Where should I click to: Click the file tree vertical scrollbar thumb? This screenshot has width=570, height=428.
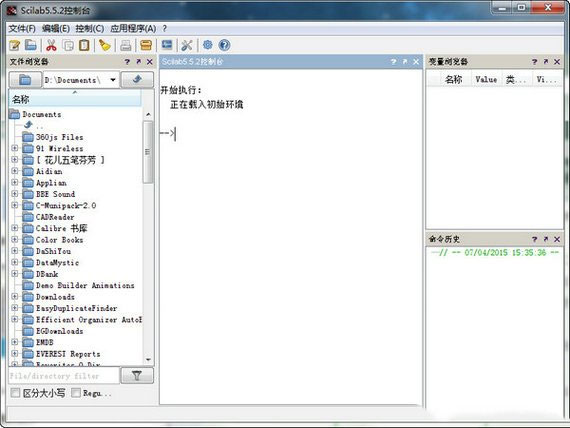[x=148, y=152]
